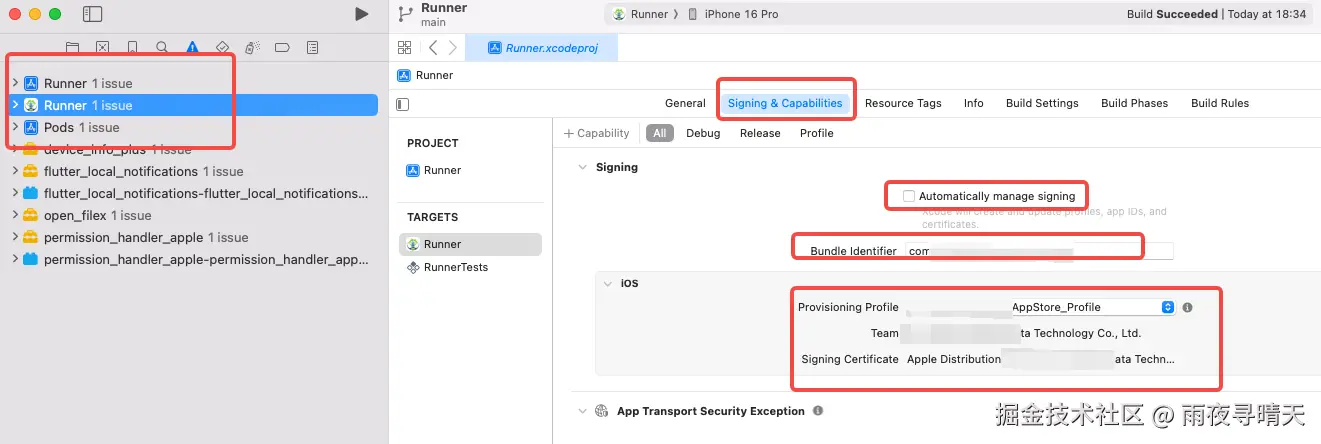Viewport: 1321px width, 444px height.
Task: Expand the Pods project in navigator
Action: (14, 127)
